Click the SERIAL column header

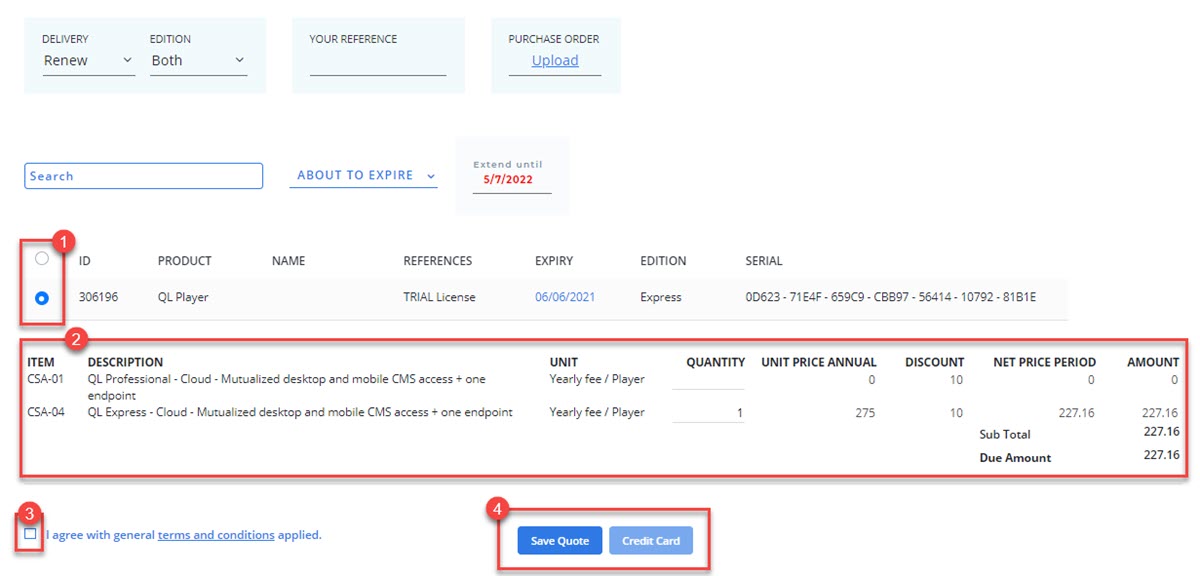[764, 261]
